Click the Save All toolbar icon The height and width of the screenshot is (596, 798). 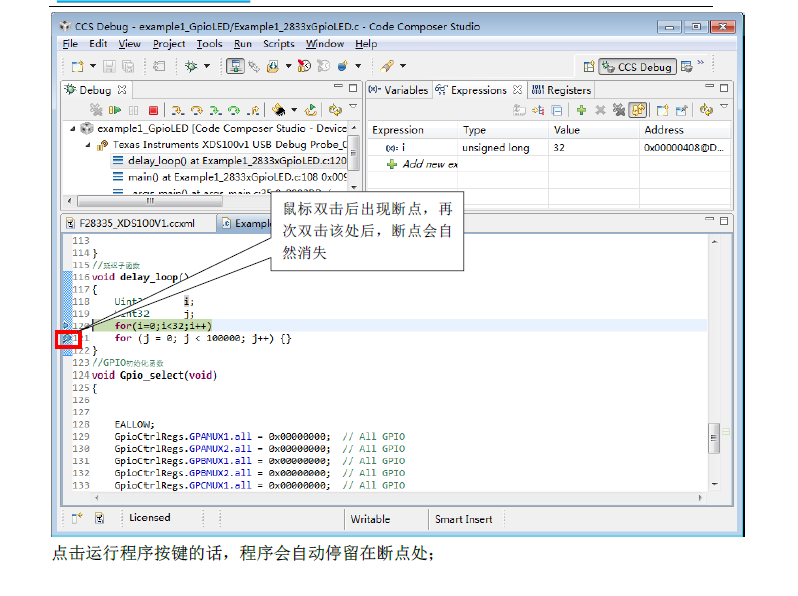point(128,66)
